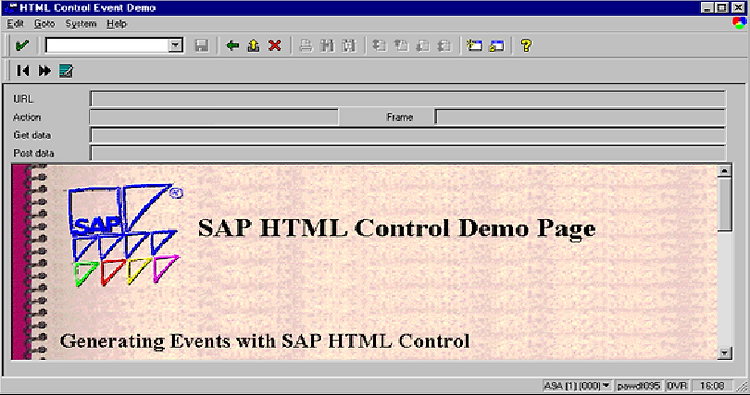The height and width of the screenshot is (395, 750).
Task: Click the Previous Page icon
Action: coord(401,45)
